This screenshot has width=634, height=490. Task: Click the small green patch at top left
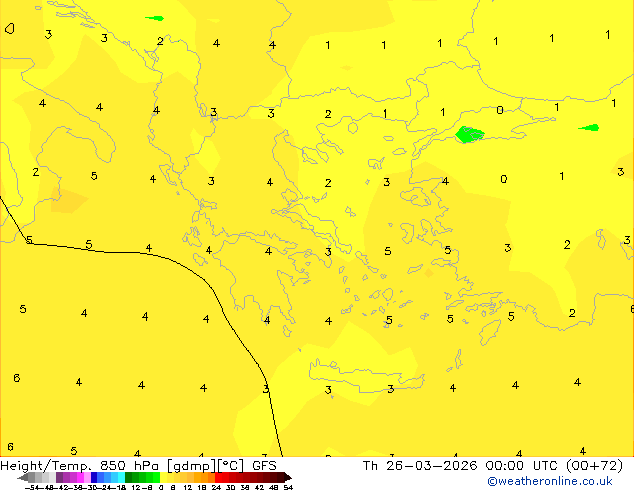coord(155,17)
